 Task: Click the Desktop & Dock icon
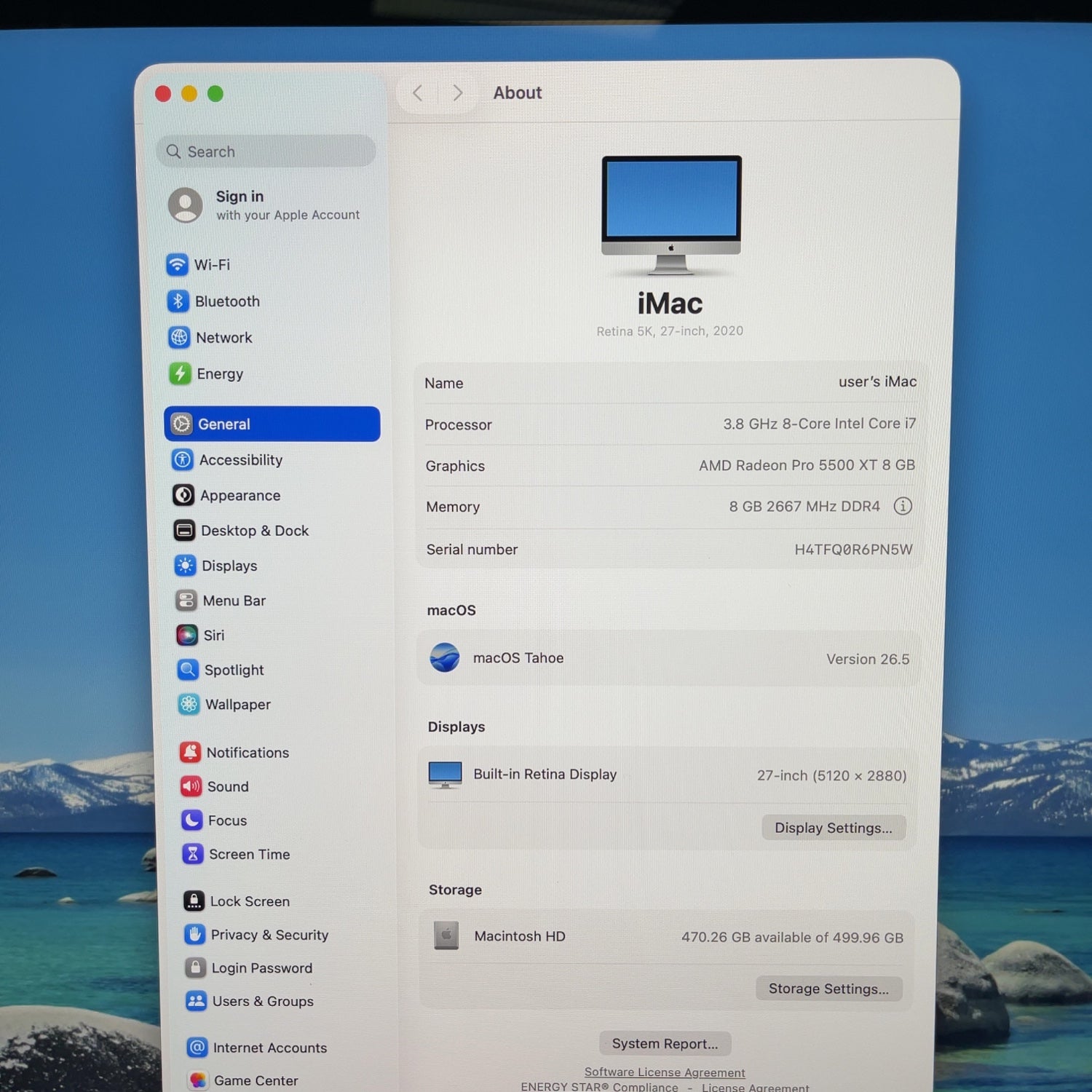pos(184,530)
